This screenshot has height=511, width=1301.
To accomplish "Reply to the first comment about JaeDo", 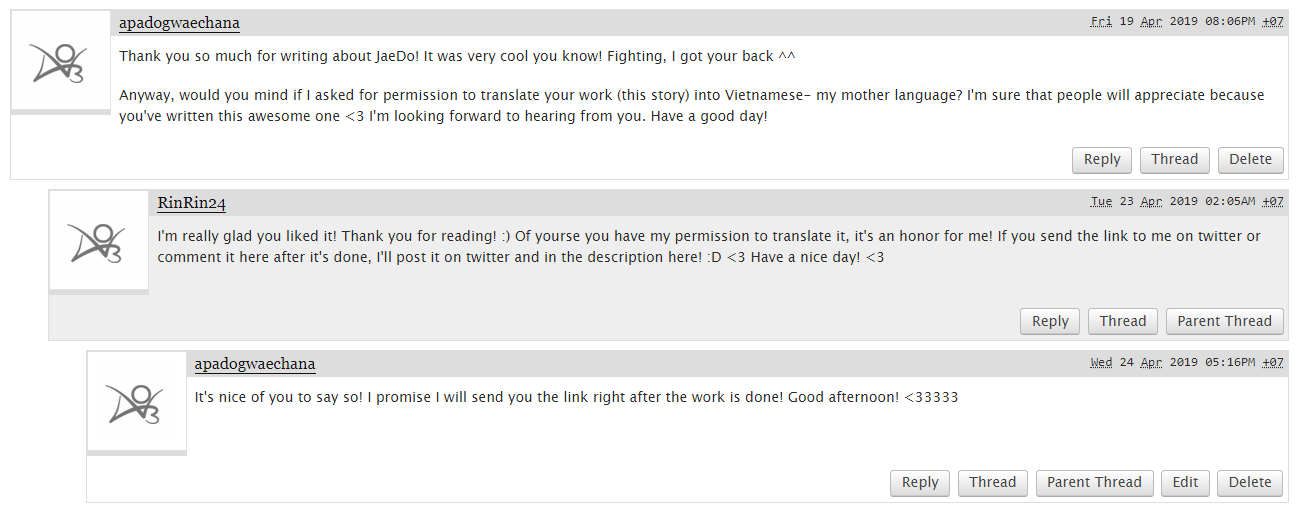I will tap(1102, 159).
